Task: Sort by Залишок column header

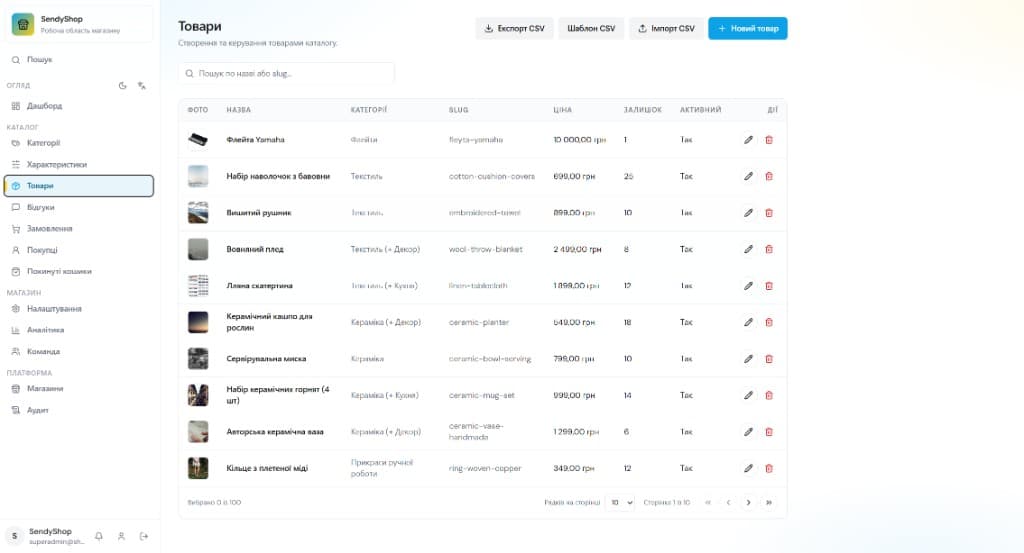Action: [x=643, y=110]
